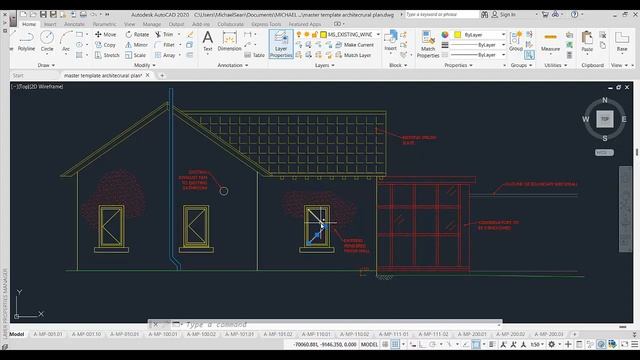Insert a Table from Annotation panel
The image size is (640, 360).
point(255,55)
